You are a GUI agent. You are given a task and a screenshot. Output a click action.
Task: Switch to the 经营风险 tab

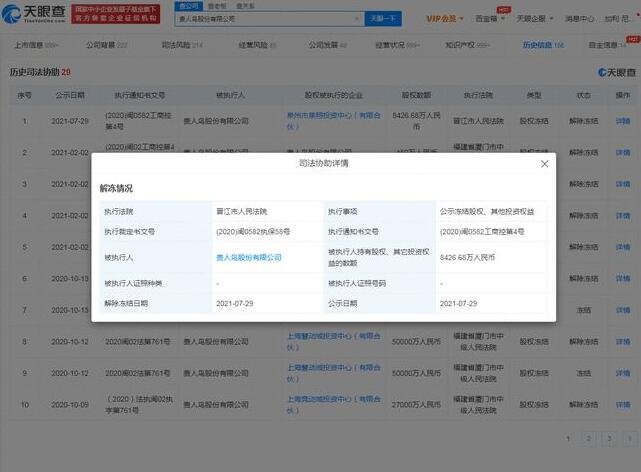coord(257,45)
